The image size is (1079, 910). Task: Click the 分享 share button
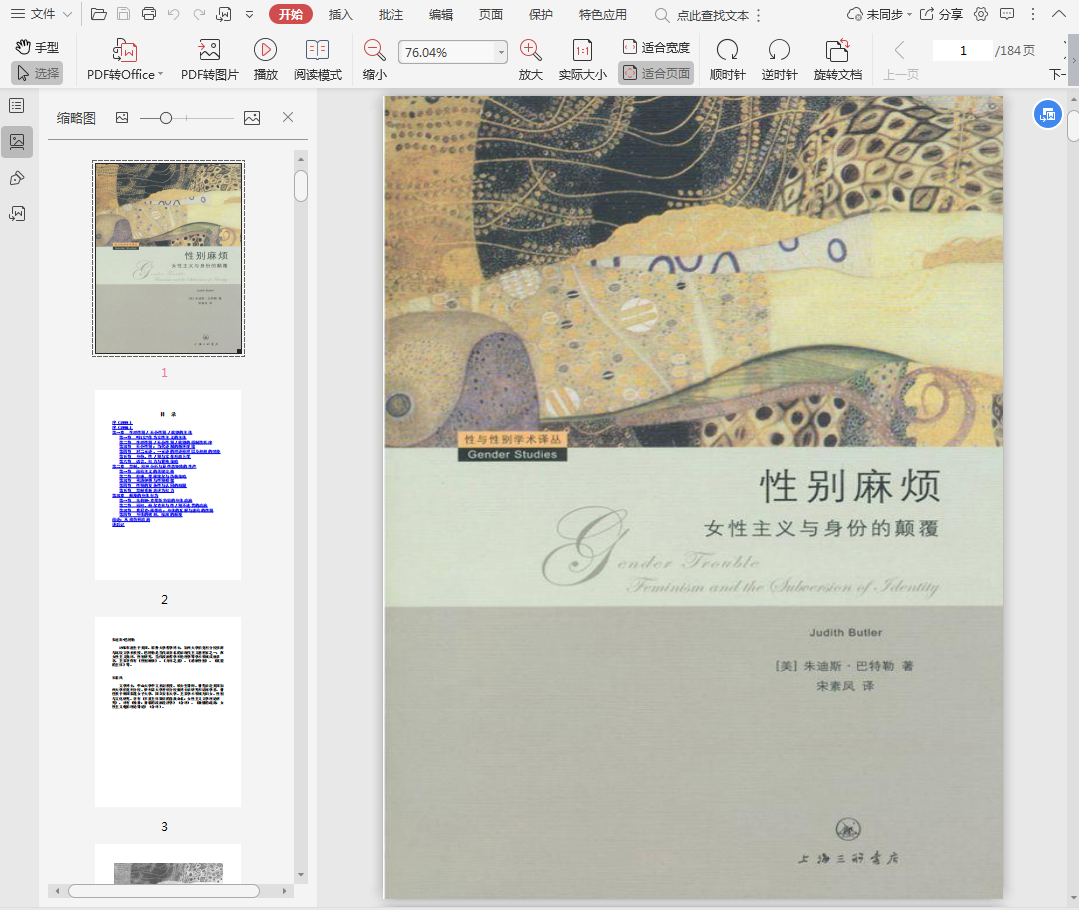tap(941, 14)
